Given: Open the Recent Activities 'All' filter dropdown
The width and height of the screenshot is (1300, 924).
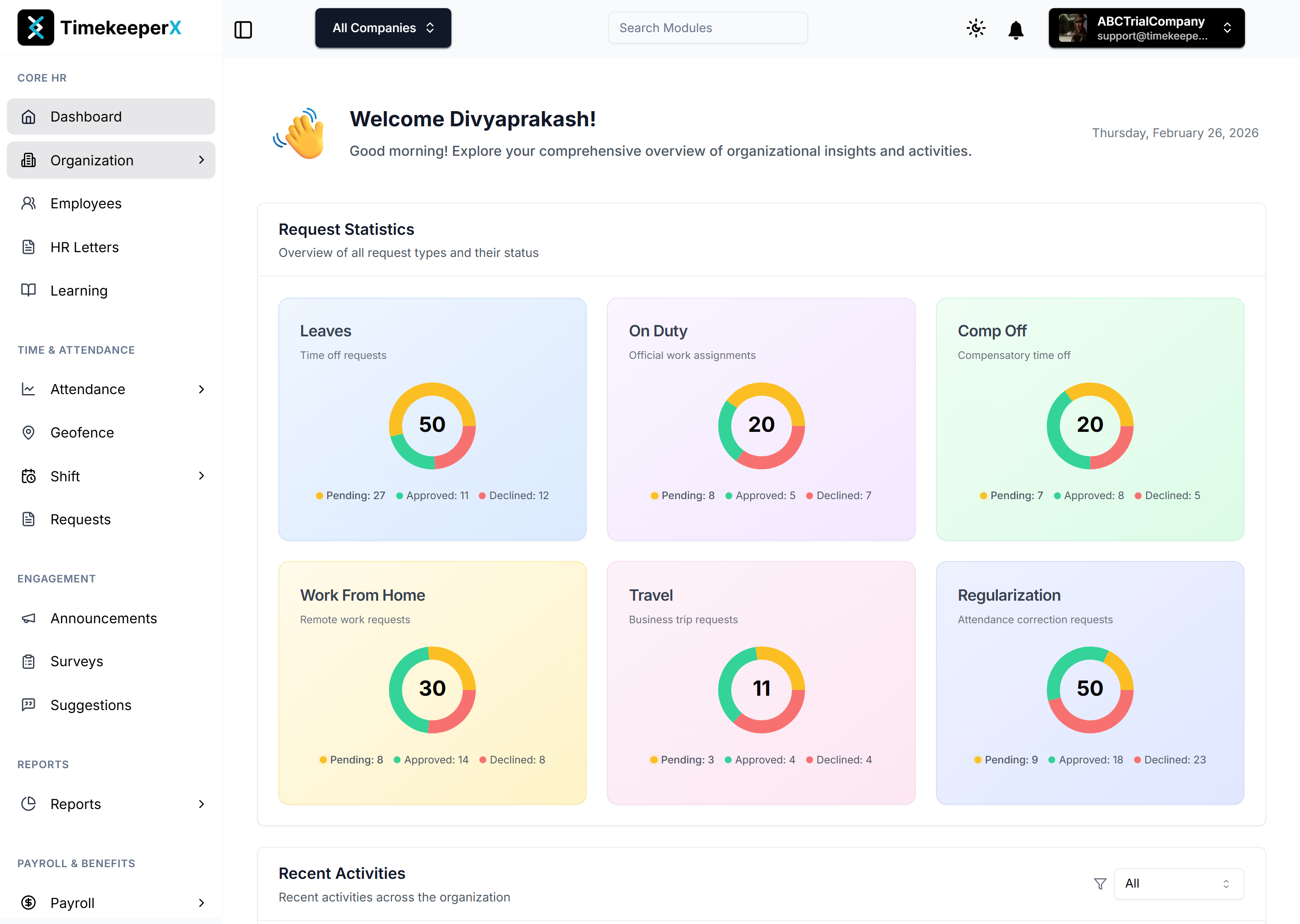Looking at the screenshot, I should coord(1178,884).
